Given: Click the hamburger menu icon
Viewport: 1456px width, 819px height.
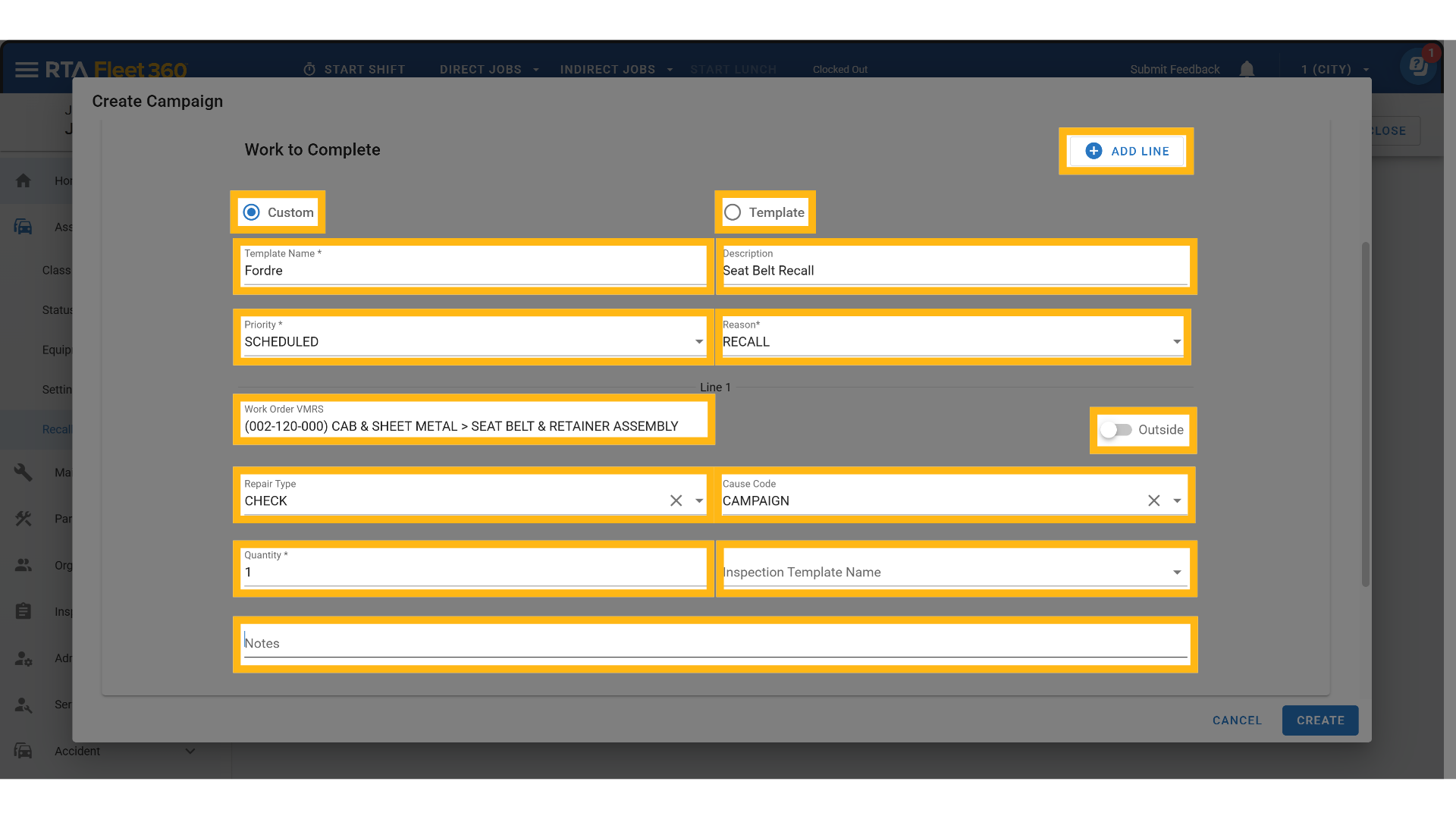Looking at the screenshot, I should 27,70.
